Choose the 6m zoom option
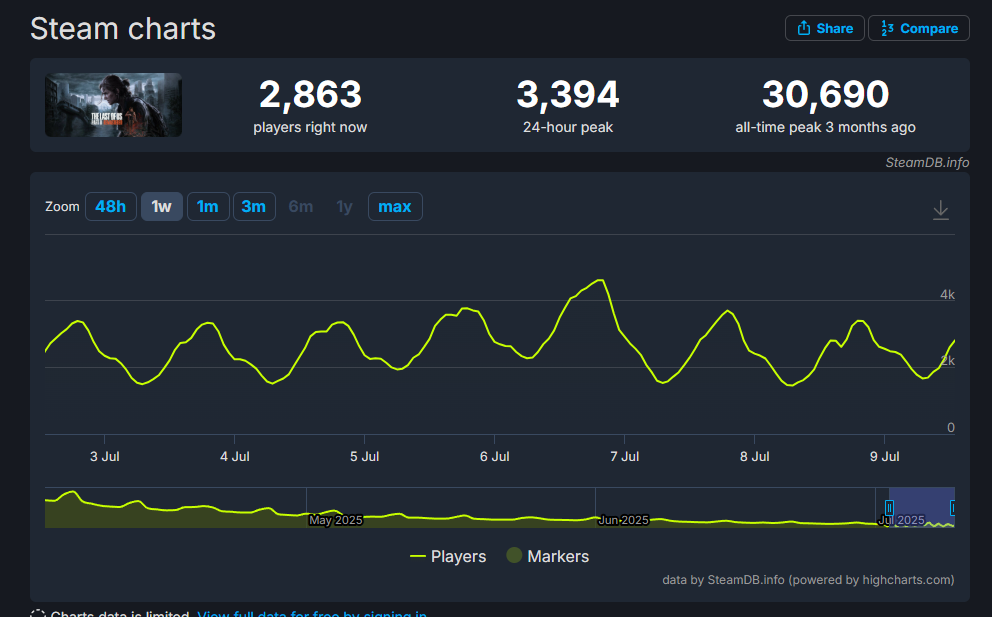The image size is (992, 617). (x=301, y=207)
